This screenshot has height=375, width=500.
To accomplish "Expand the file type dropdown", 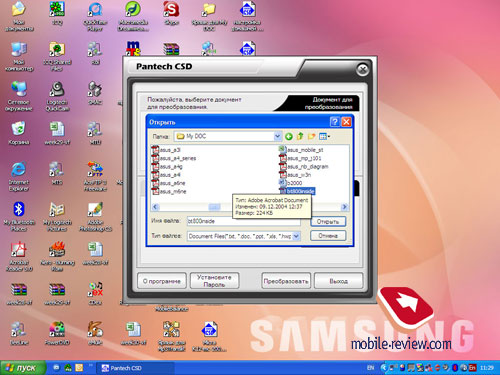I will [296, 236].
